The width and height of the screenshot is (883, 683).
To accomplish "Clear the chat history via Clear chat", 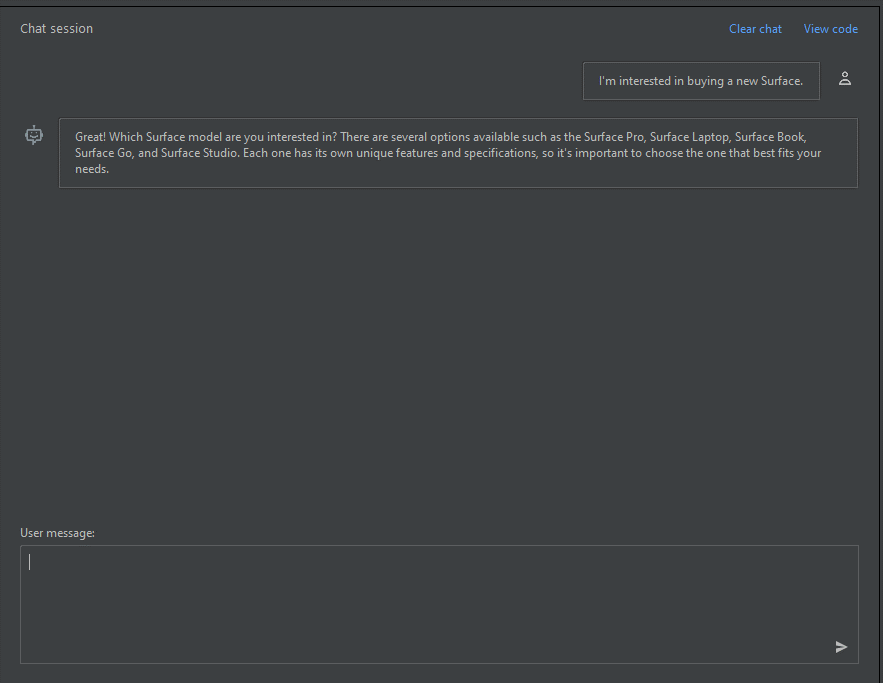I will [755, 29].
